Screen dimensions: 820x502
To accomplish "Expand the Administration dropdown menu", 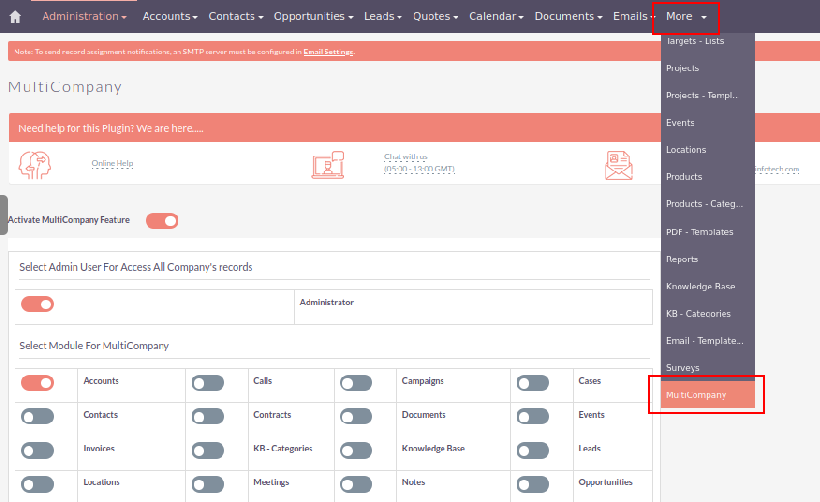I will [84, 17].
